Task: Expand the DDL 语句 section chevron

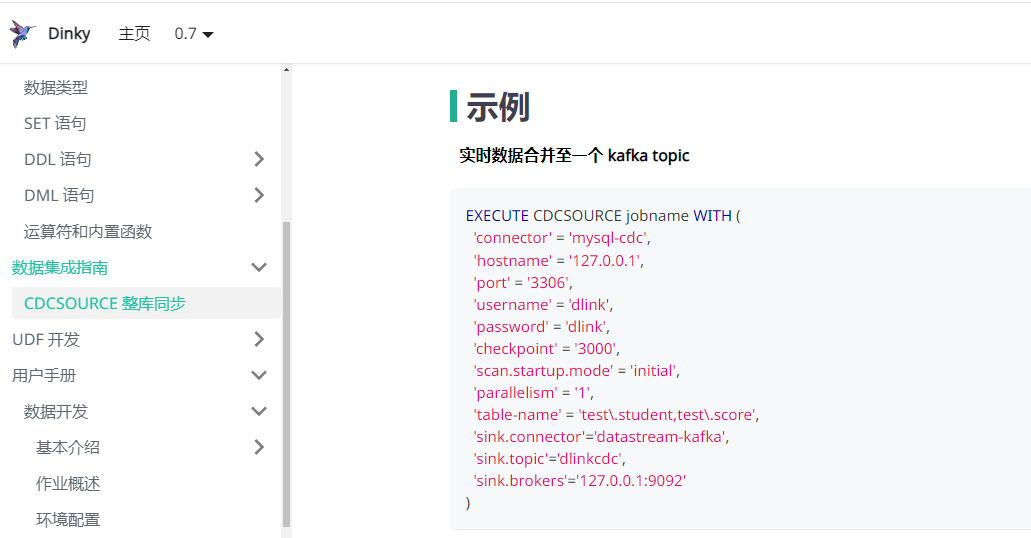Action: [x=259, y=159]
